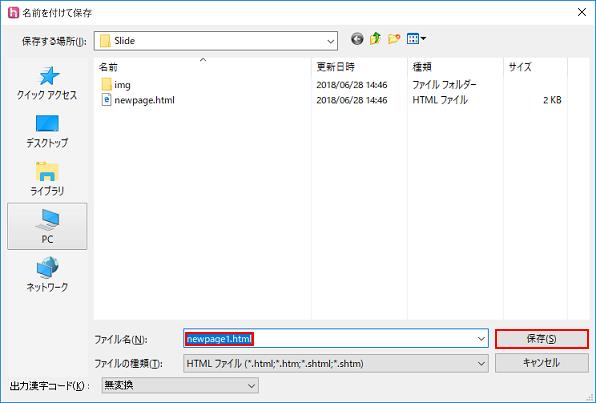Open the ファイルの種類 dropdown
596x403 pixels.
pos(336,364)
